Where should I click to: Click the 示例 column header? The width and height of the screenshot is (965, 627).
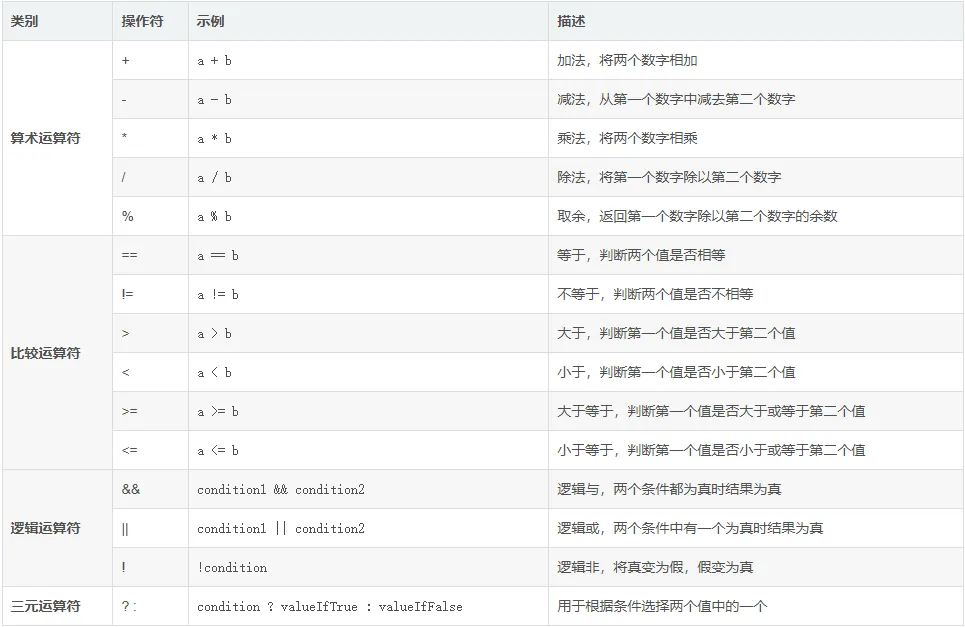tap(211, 21)
